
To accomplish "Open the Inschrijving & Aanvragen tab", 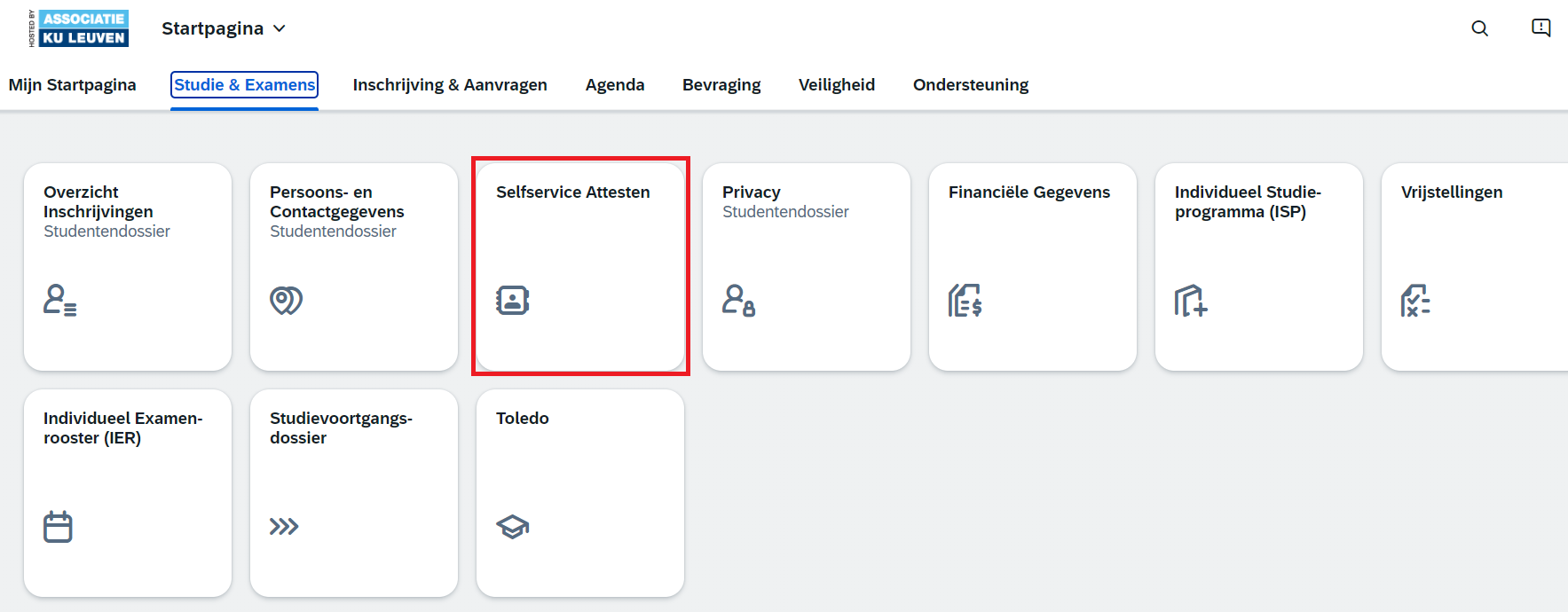I will 450,85.
